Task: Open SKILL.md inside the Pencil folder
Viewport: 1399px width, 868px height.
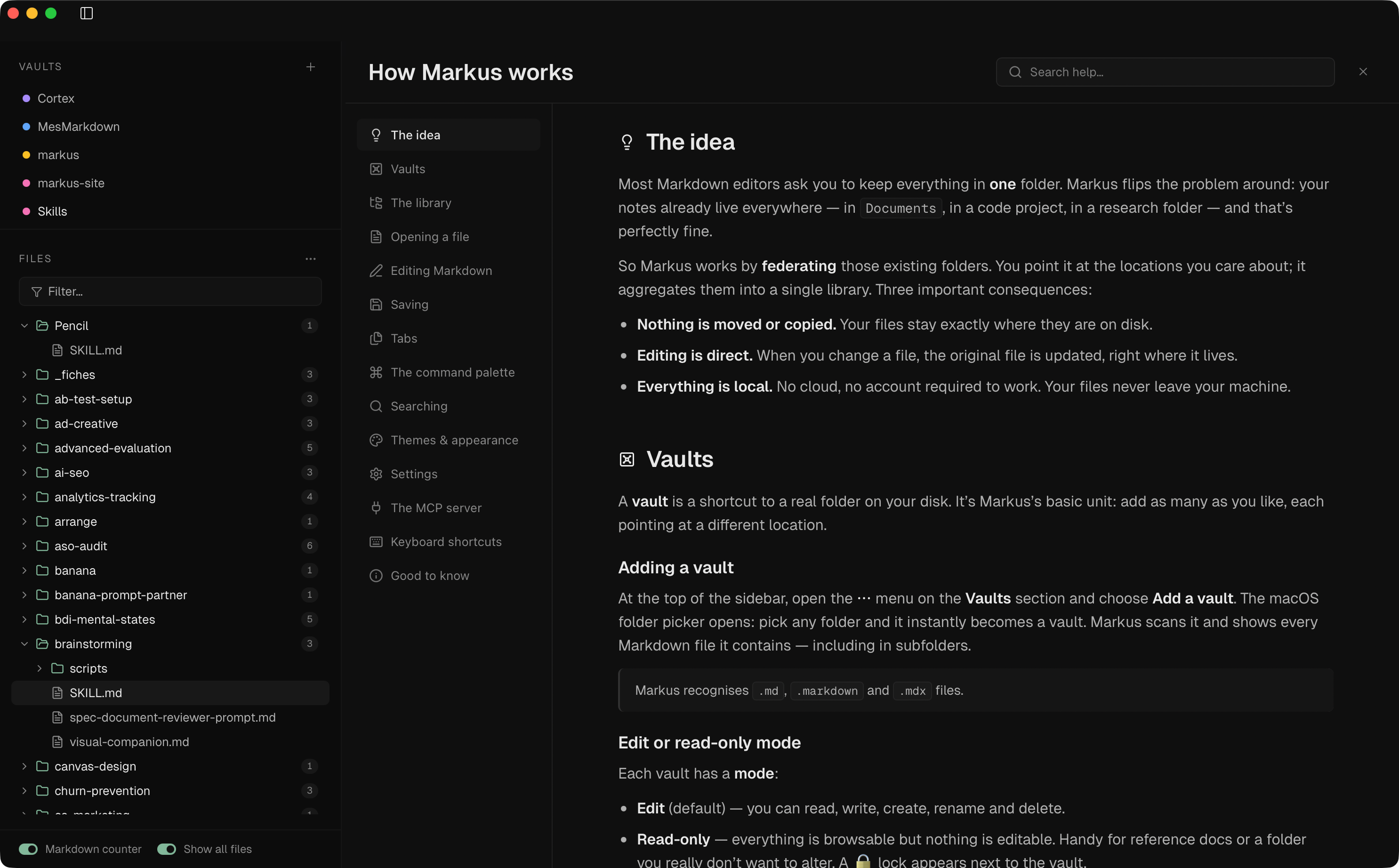Action: (x=170, y=350)
